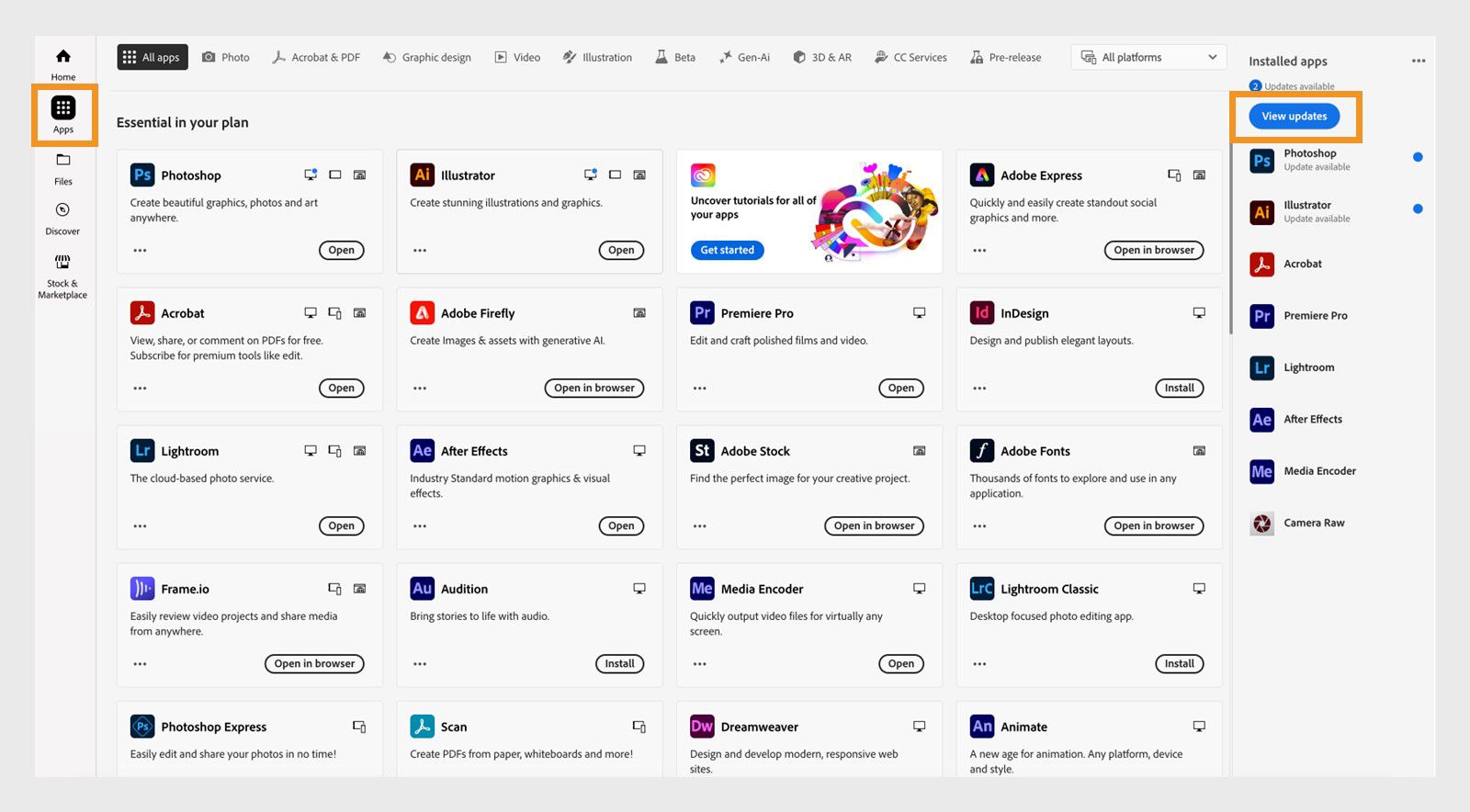Install InDesign
The image size is (1470, 812).
(x=1180, y=388)
